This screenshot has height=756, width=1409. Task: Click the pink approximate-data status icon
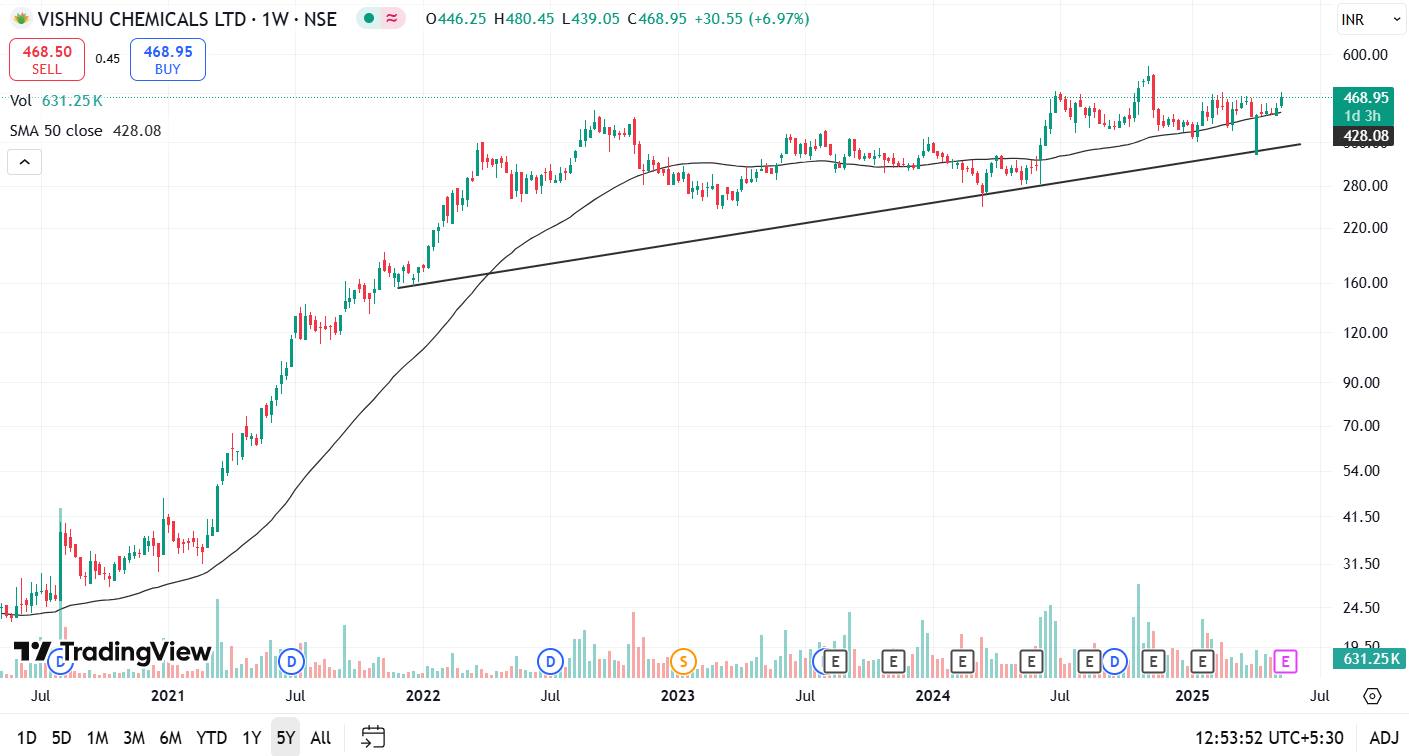(392, 18)
